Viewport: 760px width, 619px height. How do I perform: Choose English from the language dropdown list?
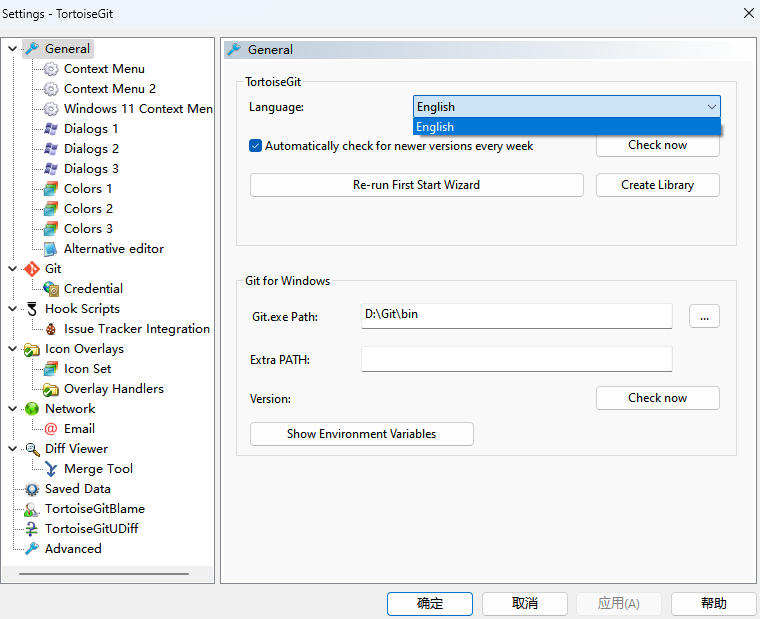[567, 127]
